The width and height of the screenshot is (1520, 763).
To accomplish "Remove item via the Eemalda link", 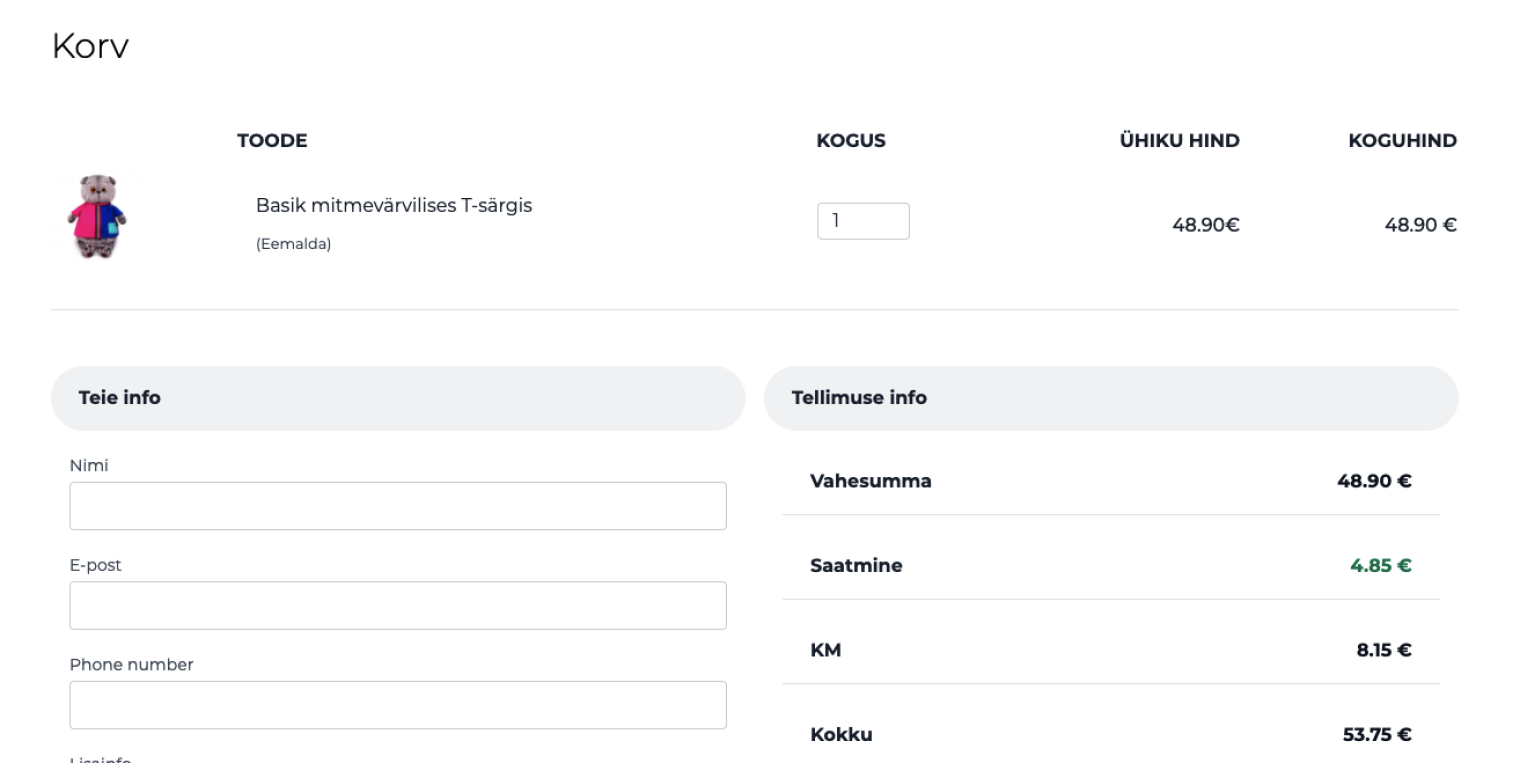I will pos(293,244).
